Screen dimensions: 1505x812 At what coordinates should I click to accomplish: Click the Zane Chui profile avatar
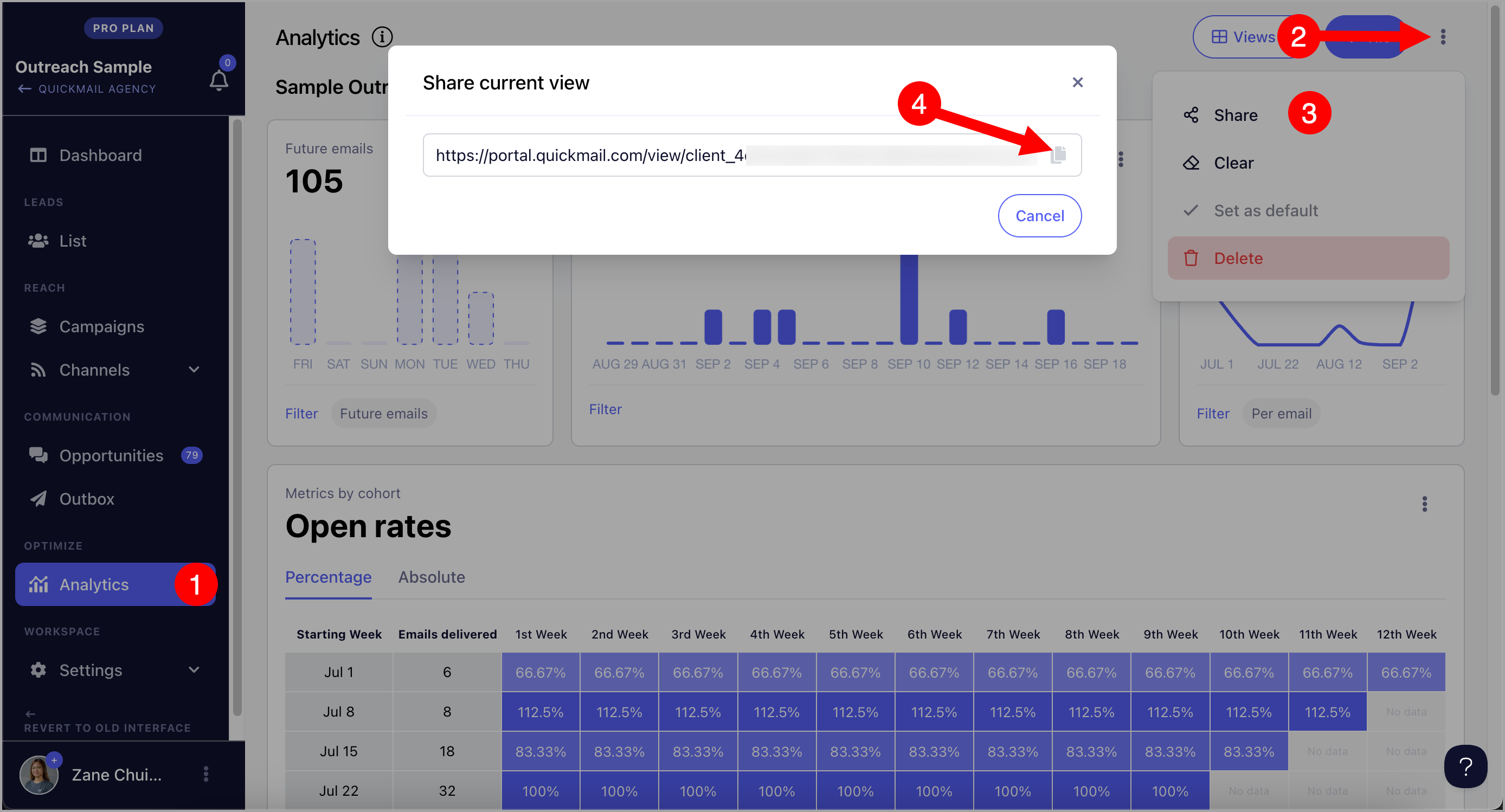tap(38, 775)
